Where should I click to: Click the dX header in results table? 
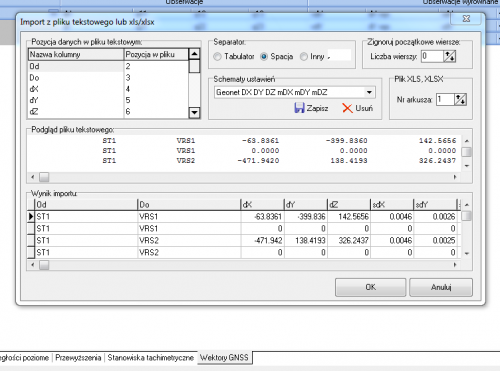click(x=263, y=205)
